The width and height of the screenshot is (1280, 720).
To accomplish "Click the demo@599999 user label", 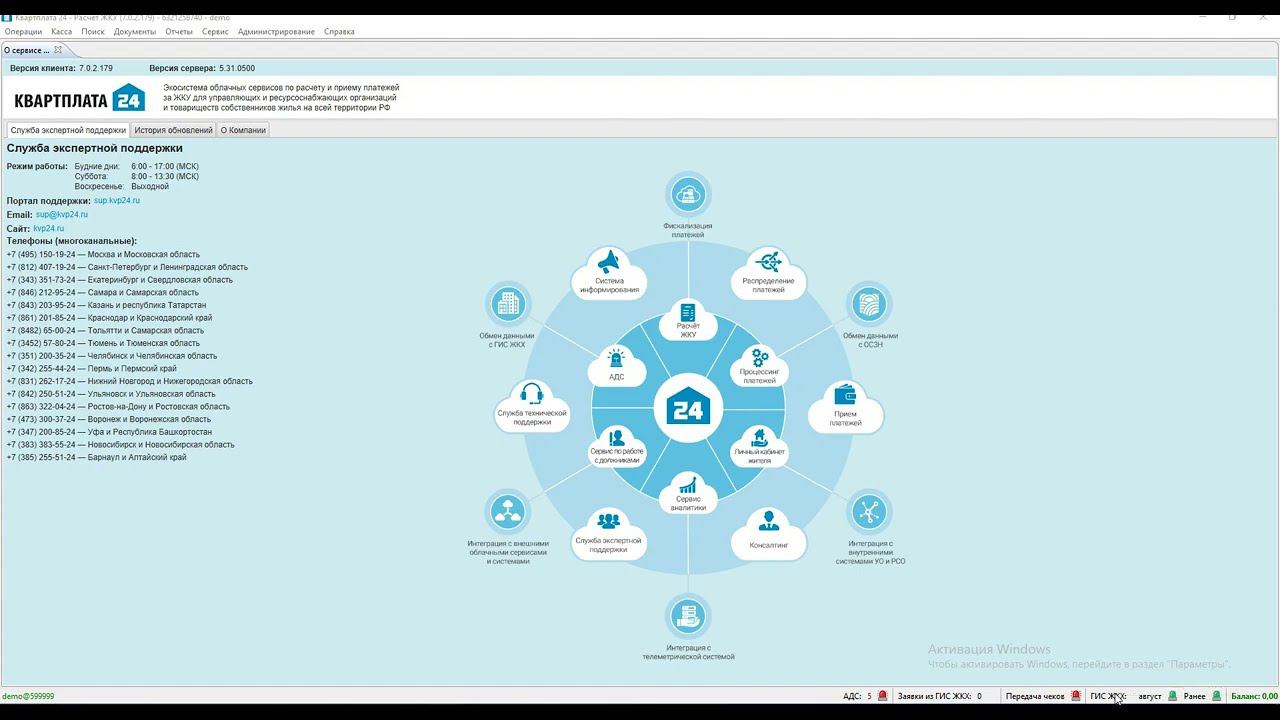I will (x=28, y=696).
